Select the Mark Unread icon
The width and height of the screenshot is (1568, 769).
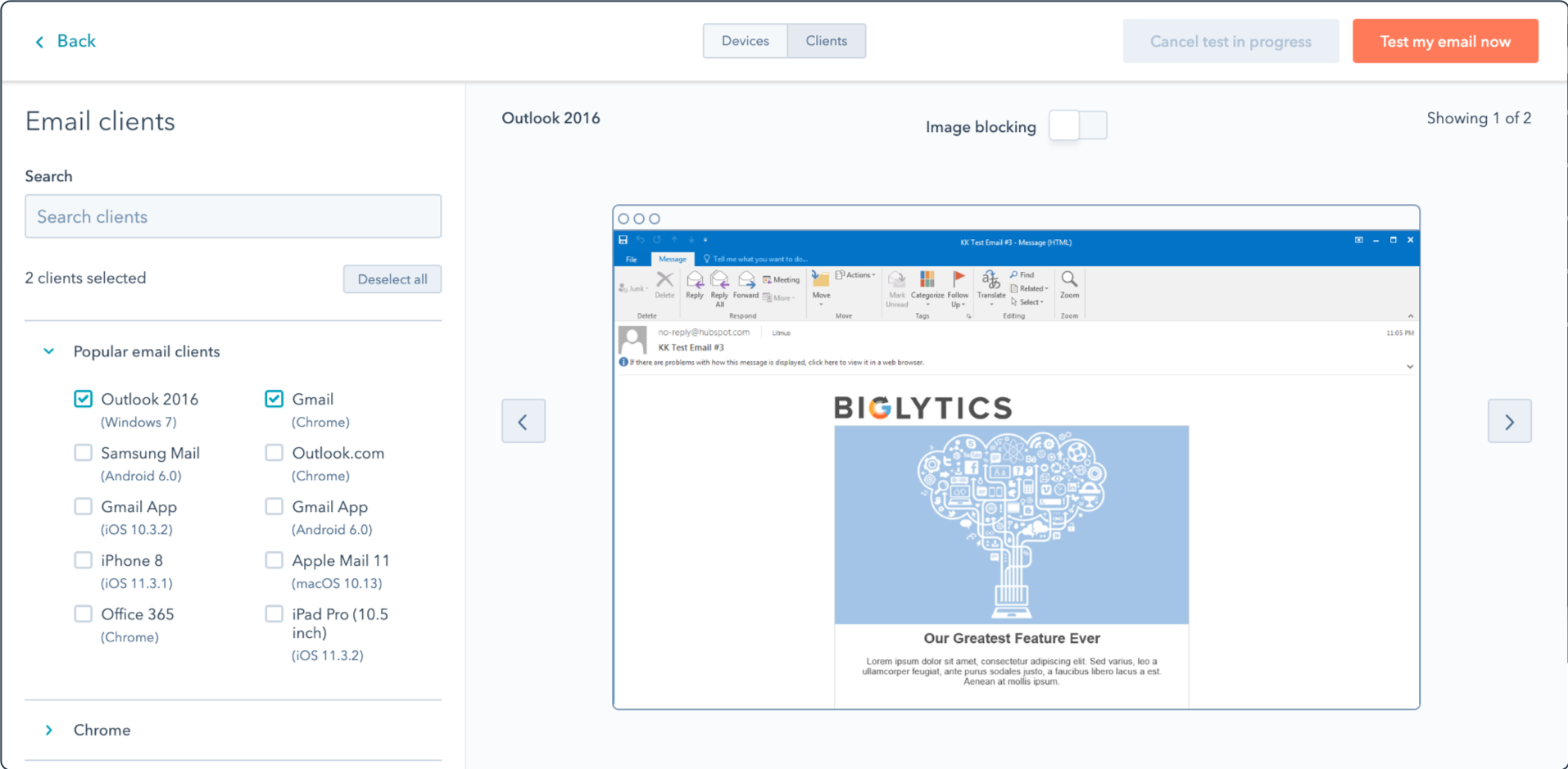click(x=896, y=280)
